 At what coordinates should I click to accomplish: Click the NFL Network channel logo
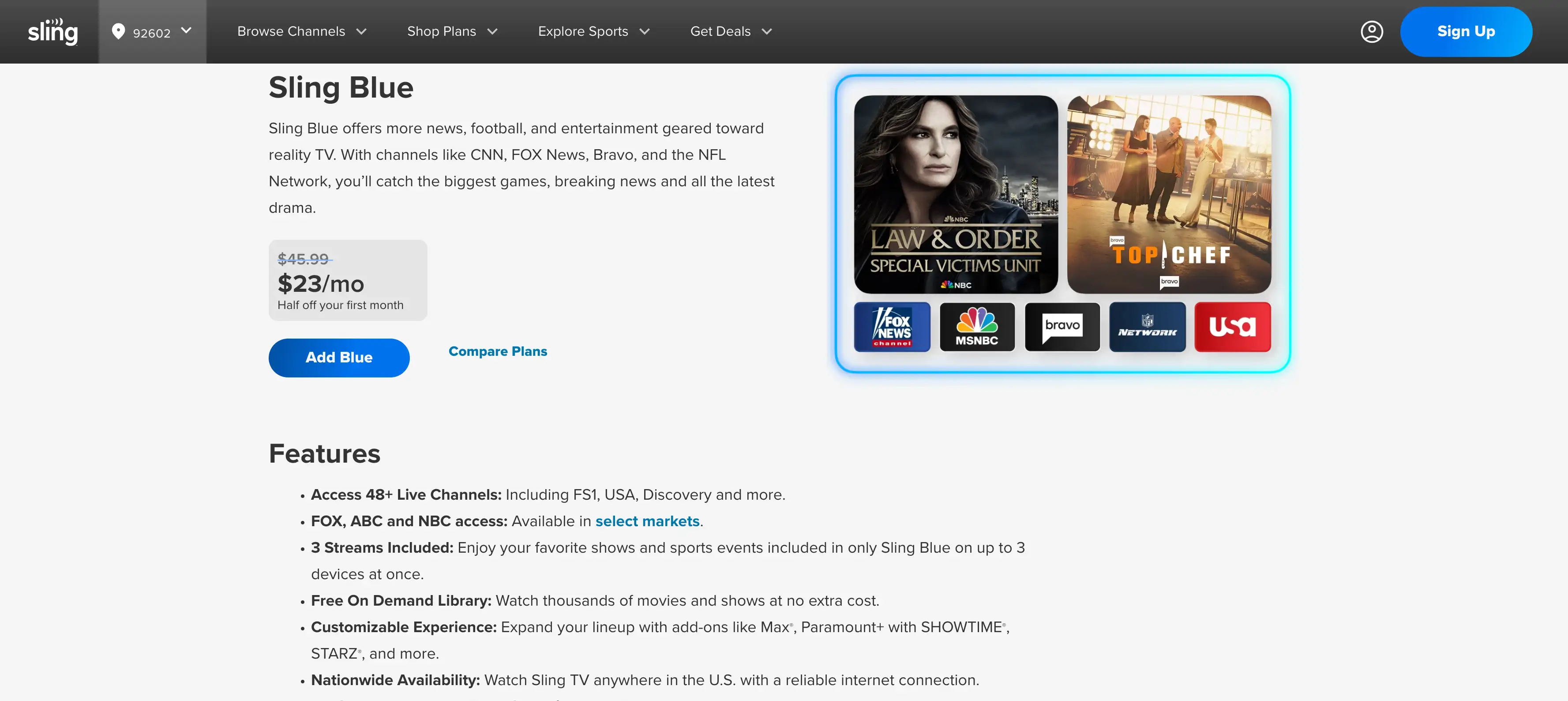click(x=1148, y=327)
